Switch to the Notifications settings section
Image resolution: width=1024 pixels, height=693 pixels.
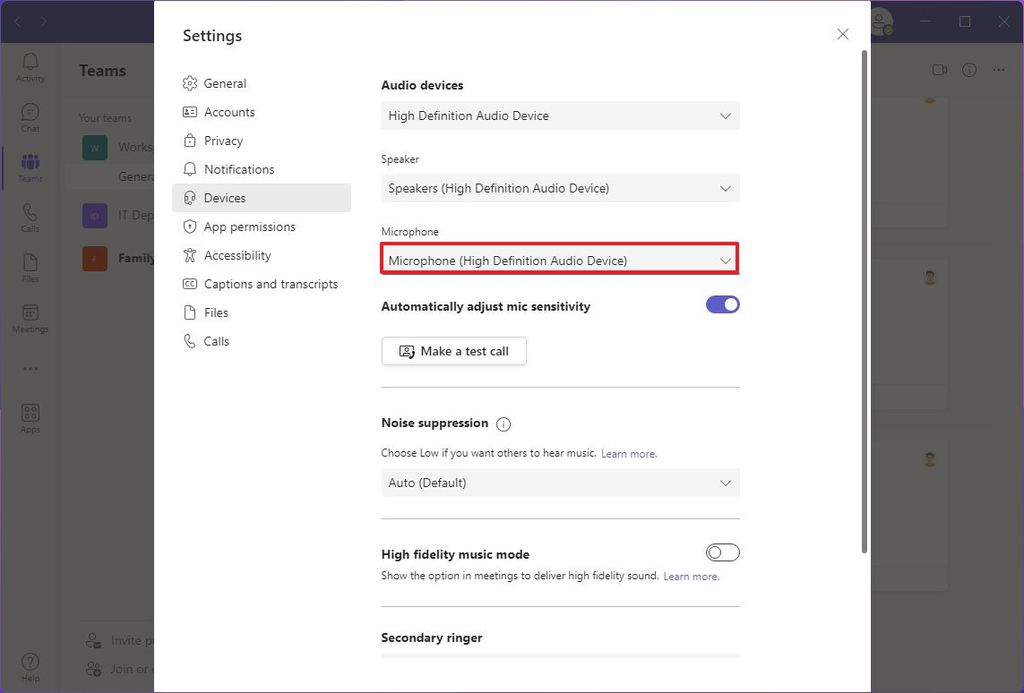[240, 169]
